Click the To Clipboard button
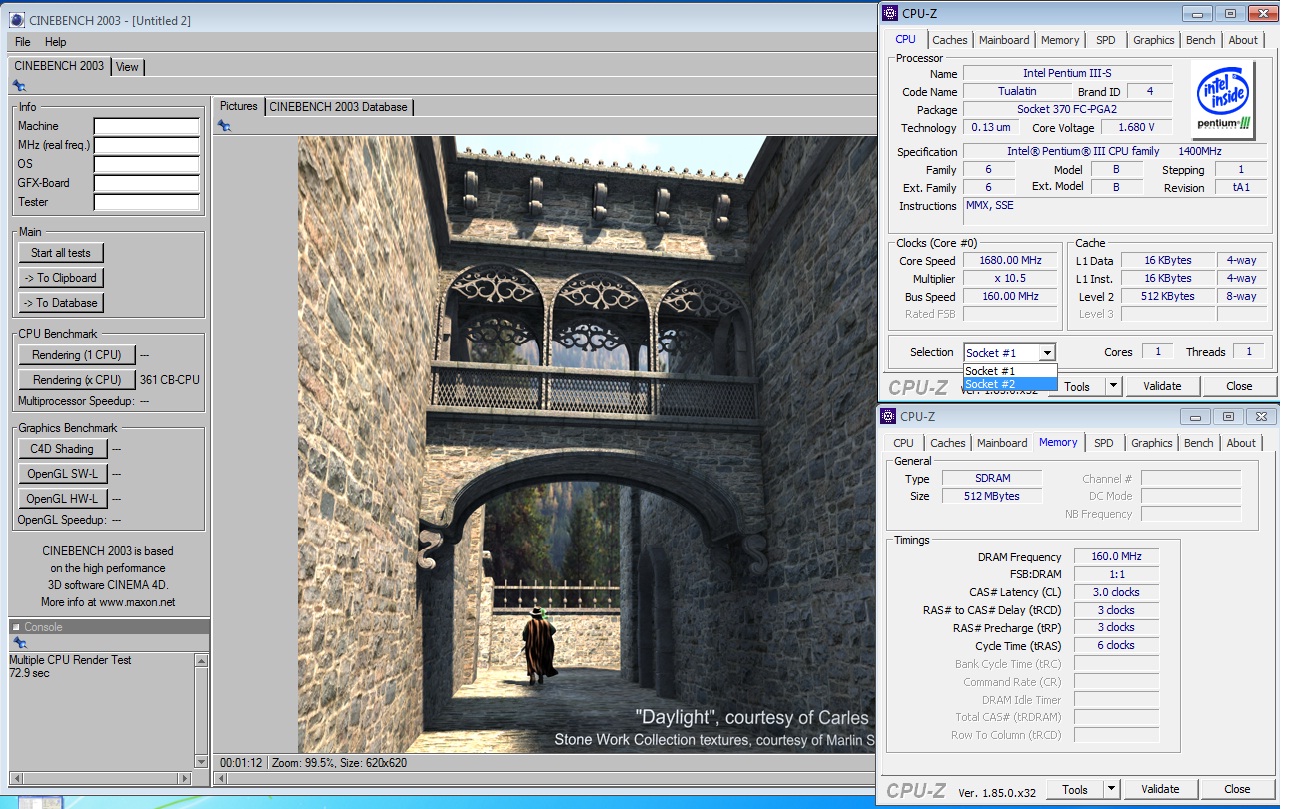Screen dimensions: 1310x809 pyautogui.click(x=61, y=278)
